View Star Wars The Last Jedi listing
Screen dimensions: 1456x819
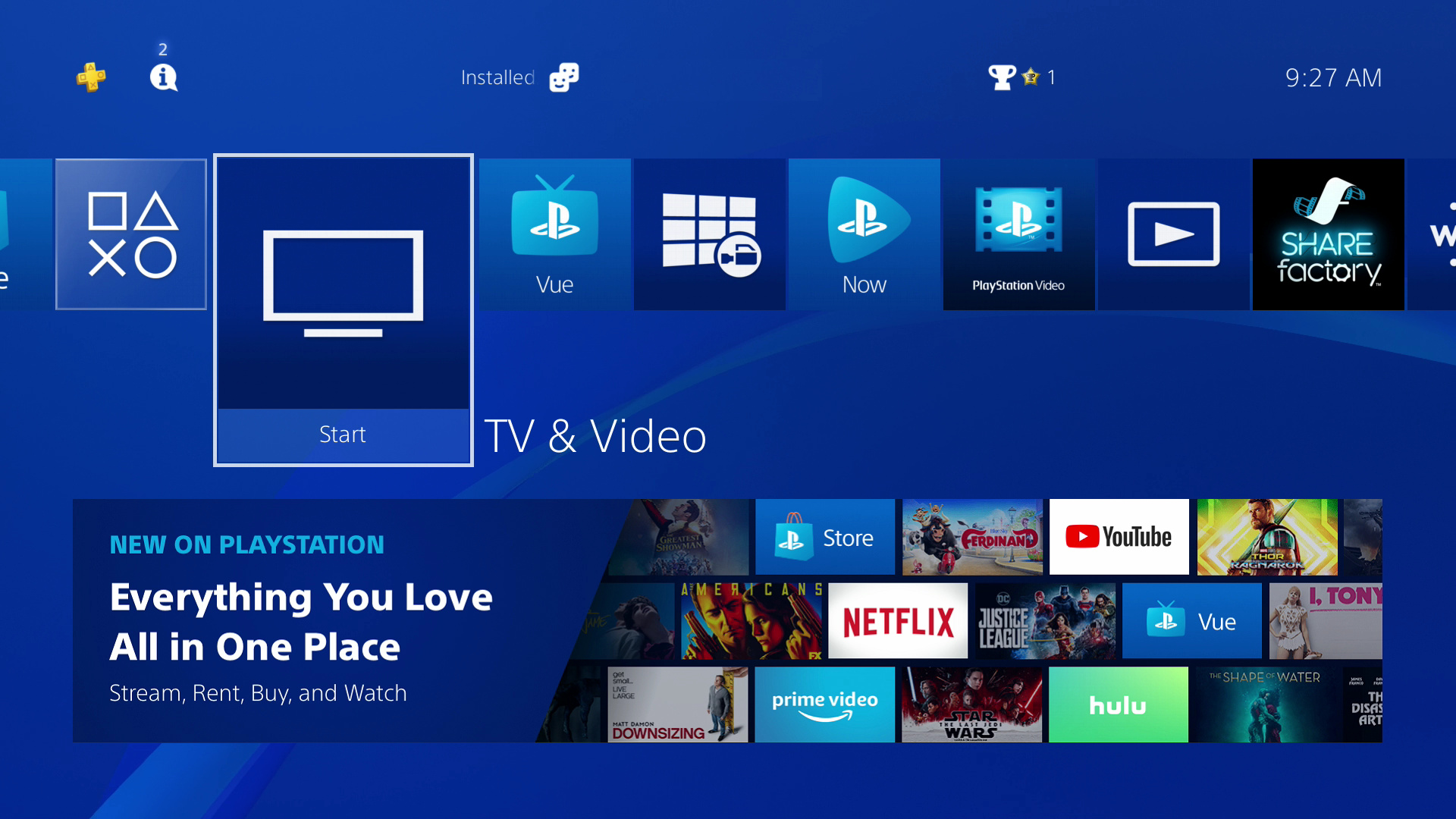(973, 704)
